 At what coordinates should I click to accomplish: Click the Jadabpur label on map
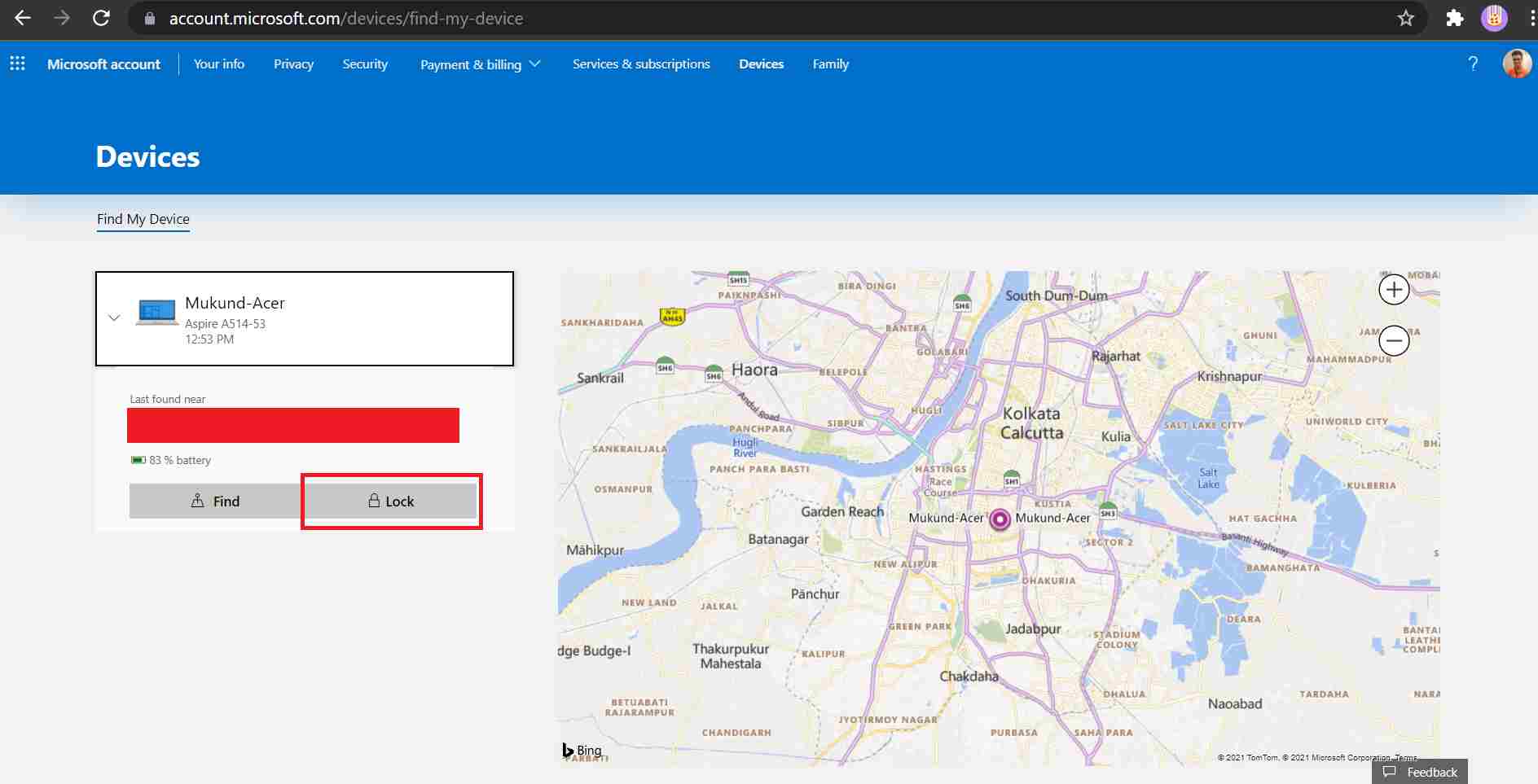(x=1033, y=629)
